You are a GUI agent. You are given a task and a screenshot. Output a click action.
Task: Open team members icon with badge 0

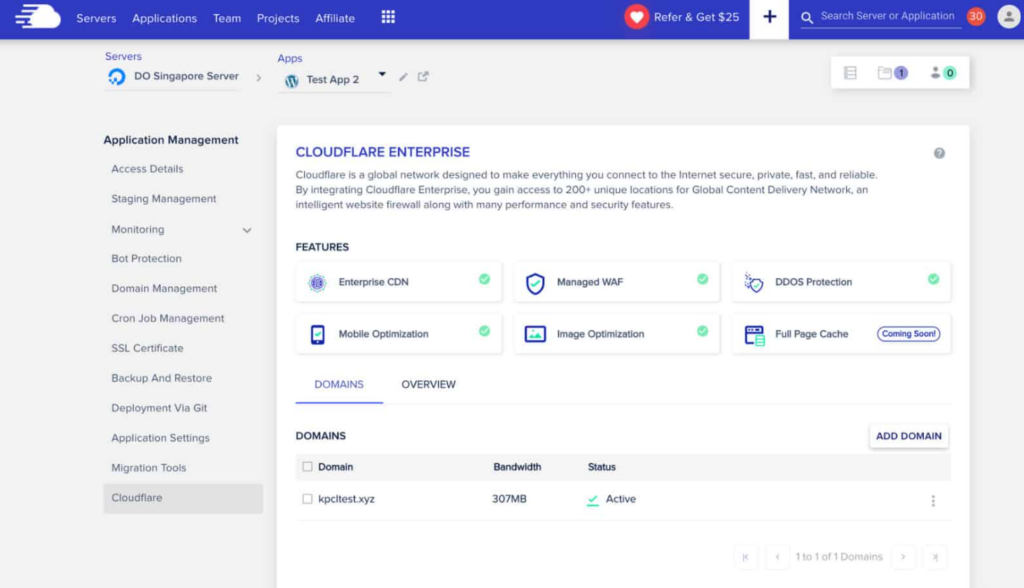(x=943, y=73)
